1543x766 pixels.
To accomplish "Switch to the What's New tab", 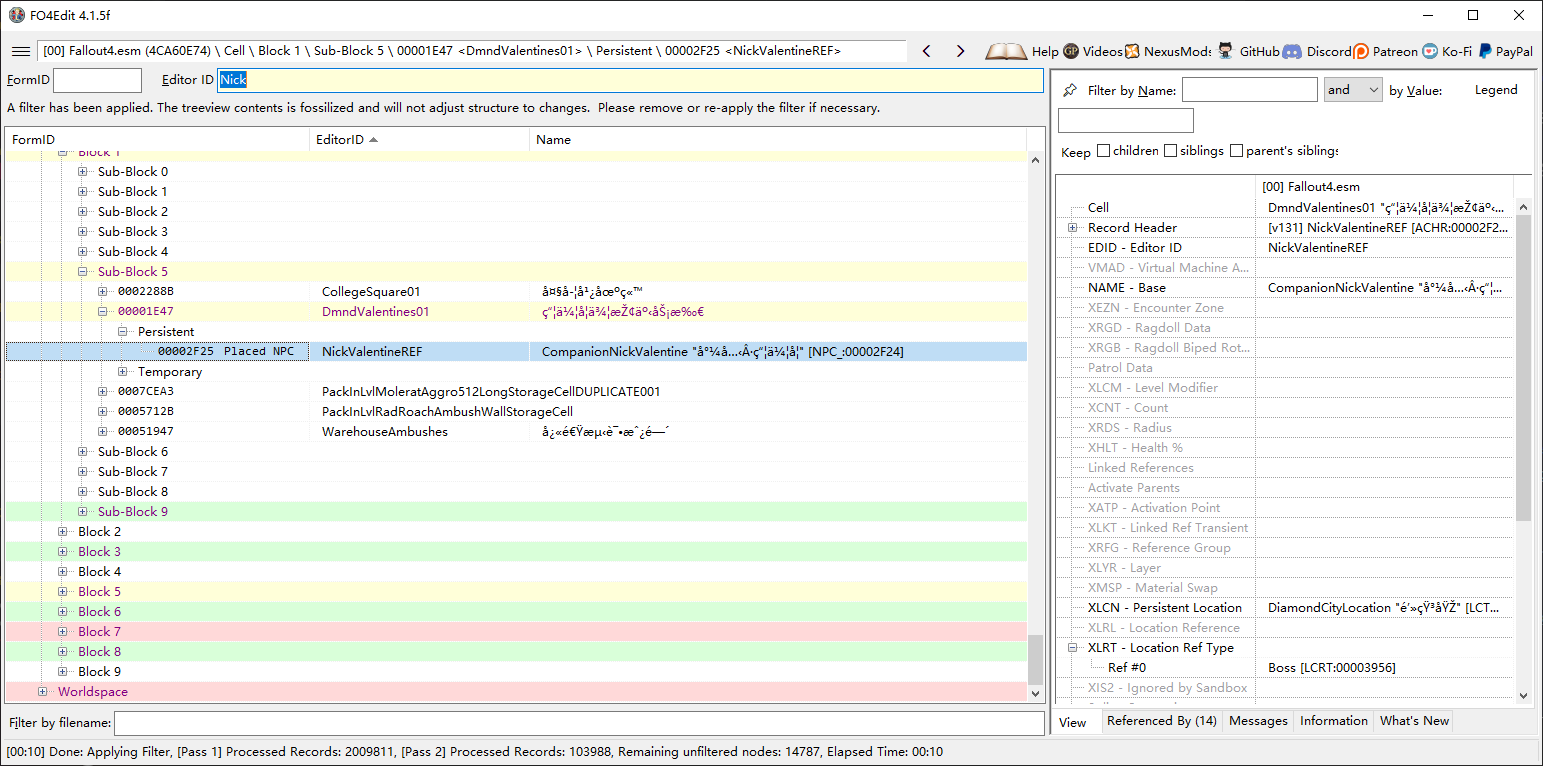I will 1414,721.
